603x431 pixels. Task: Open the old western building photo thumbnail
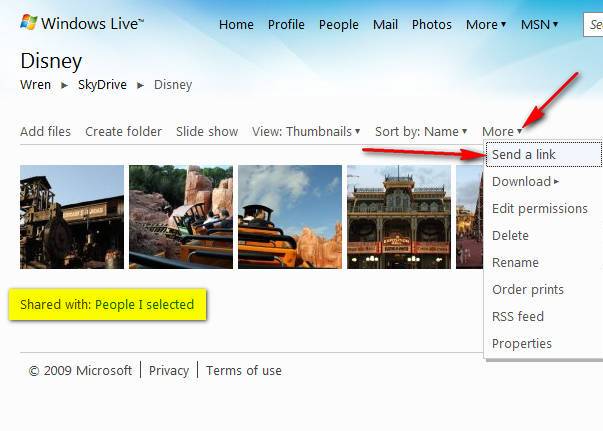(72, 217)
